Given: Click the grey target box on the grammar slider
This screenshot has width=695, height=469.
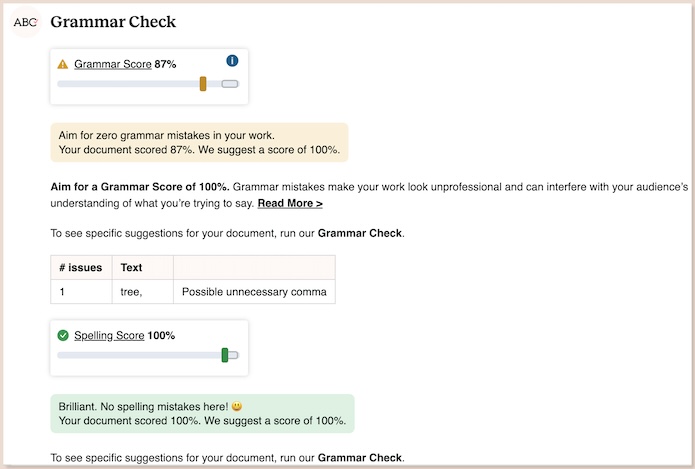Looking at the screenshot, I should [x=230, y=84].
